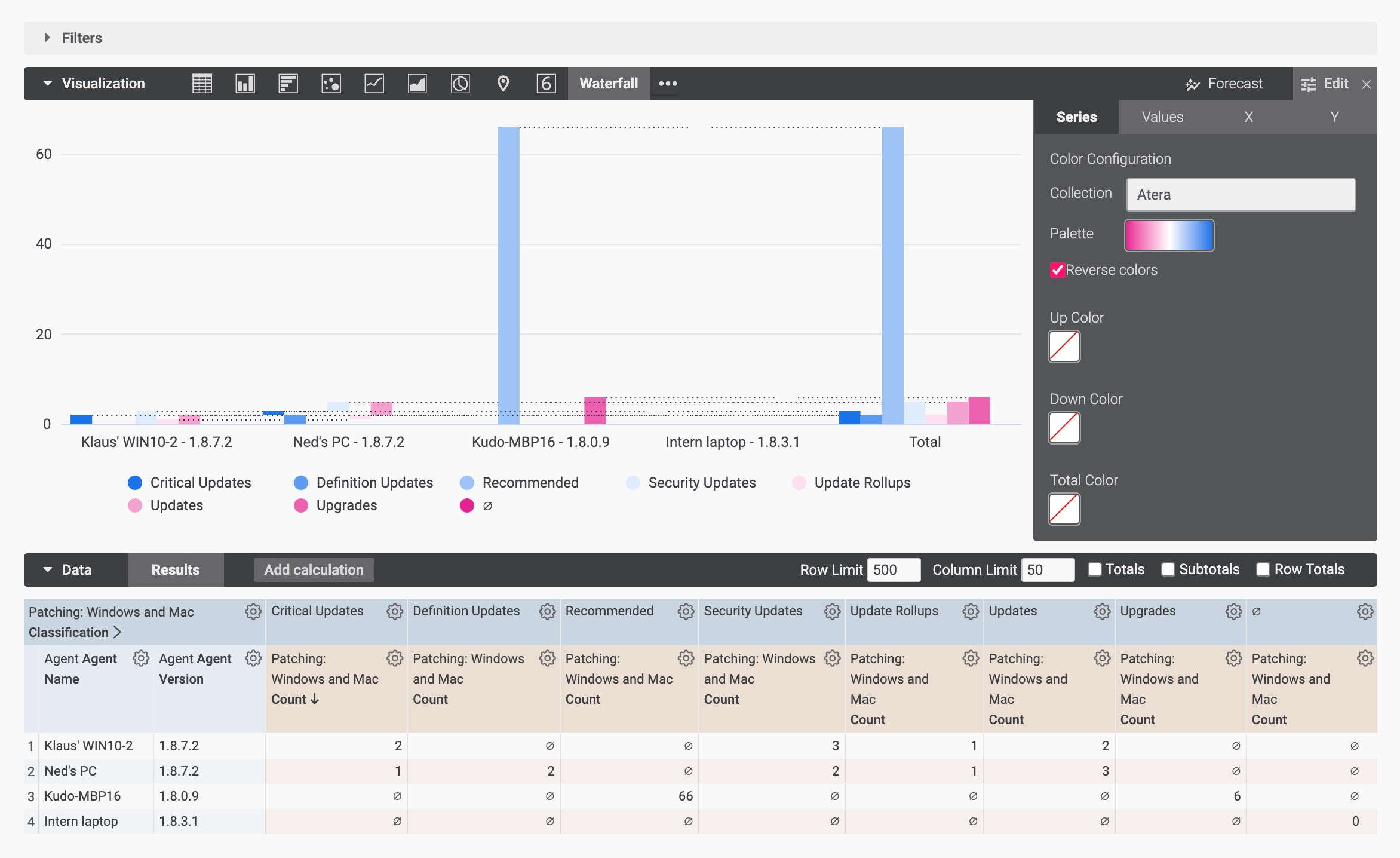Select the Bar chart visualization icon

click(x=288, y=84)
